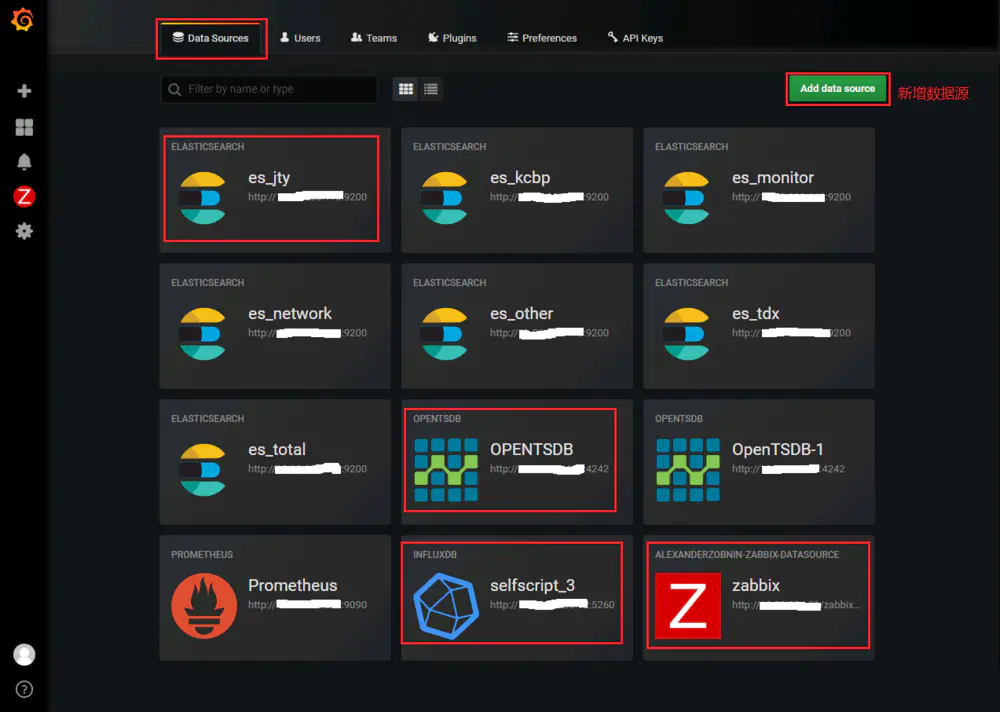Open the Dashboards grid icon in sidebar
This screenshot has width=1000, height=712.
[x=24, y=128]
